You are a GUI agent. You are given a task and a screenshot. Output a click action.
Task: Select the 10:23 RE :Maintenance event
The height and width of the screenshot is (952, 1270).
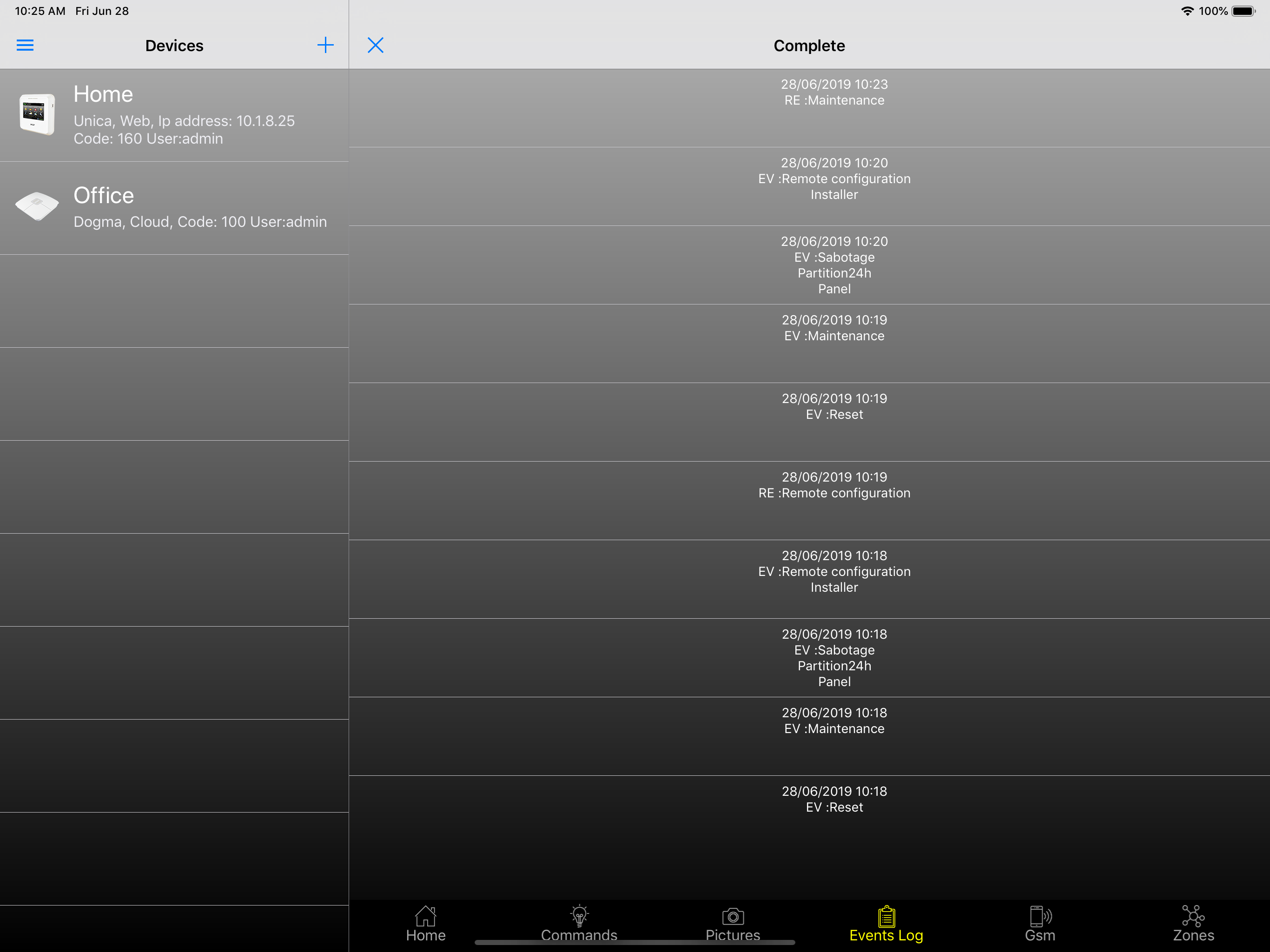809,108
